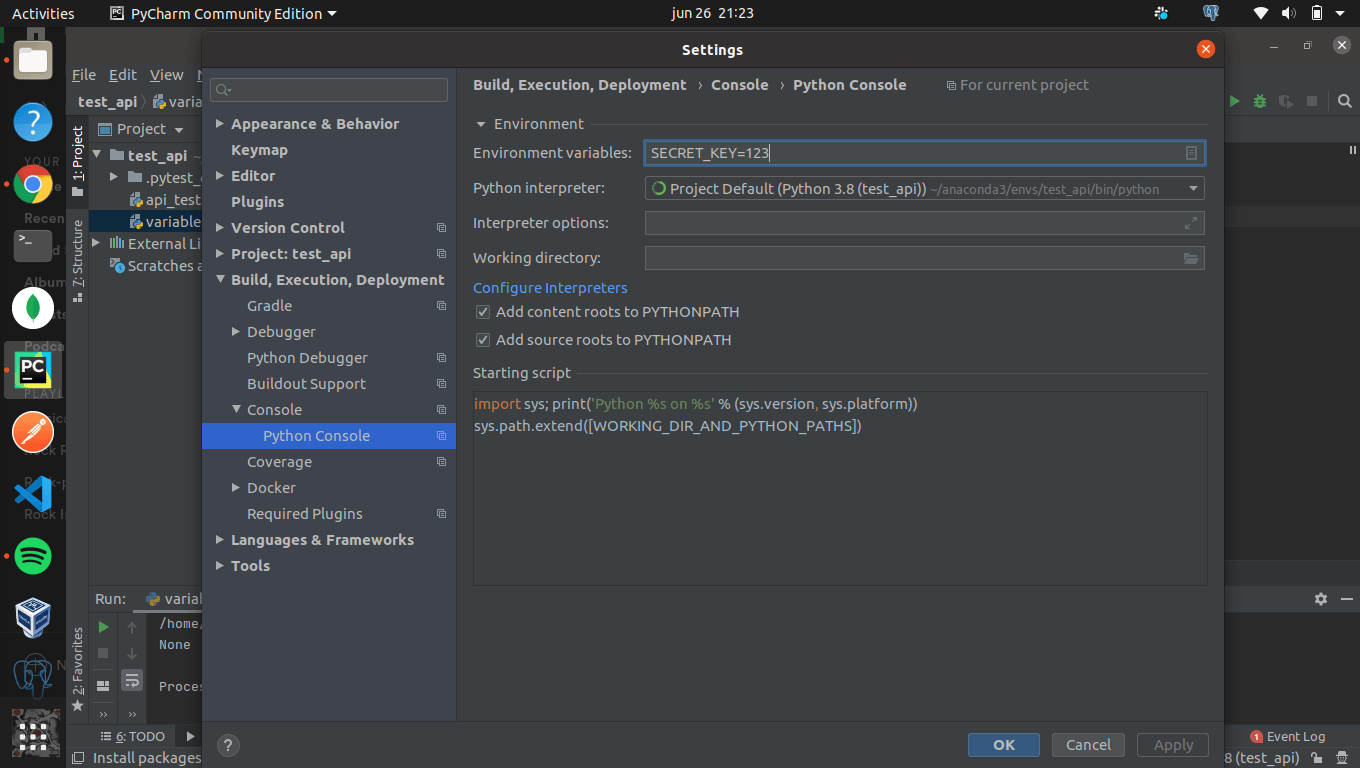Collapse the Environment section
This screenshot has height=768, width=1360.
click(481, 124)
